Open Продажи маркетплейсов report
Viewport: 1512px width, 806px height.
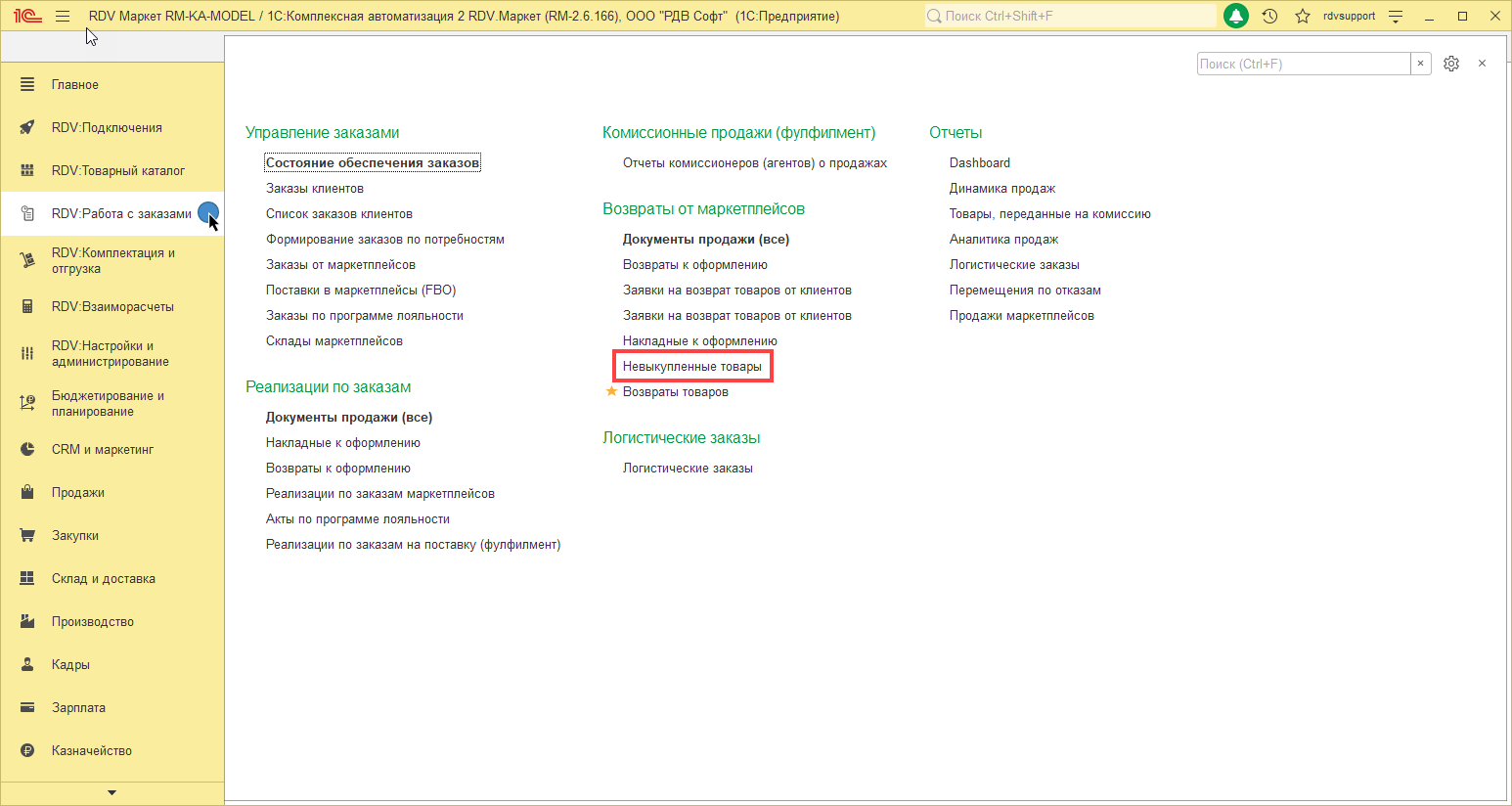click(1022, 316)
